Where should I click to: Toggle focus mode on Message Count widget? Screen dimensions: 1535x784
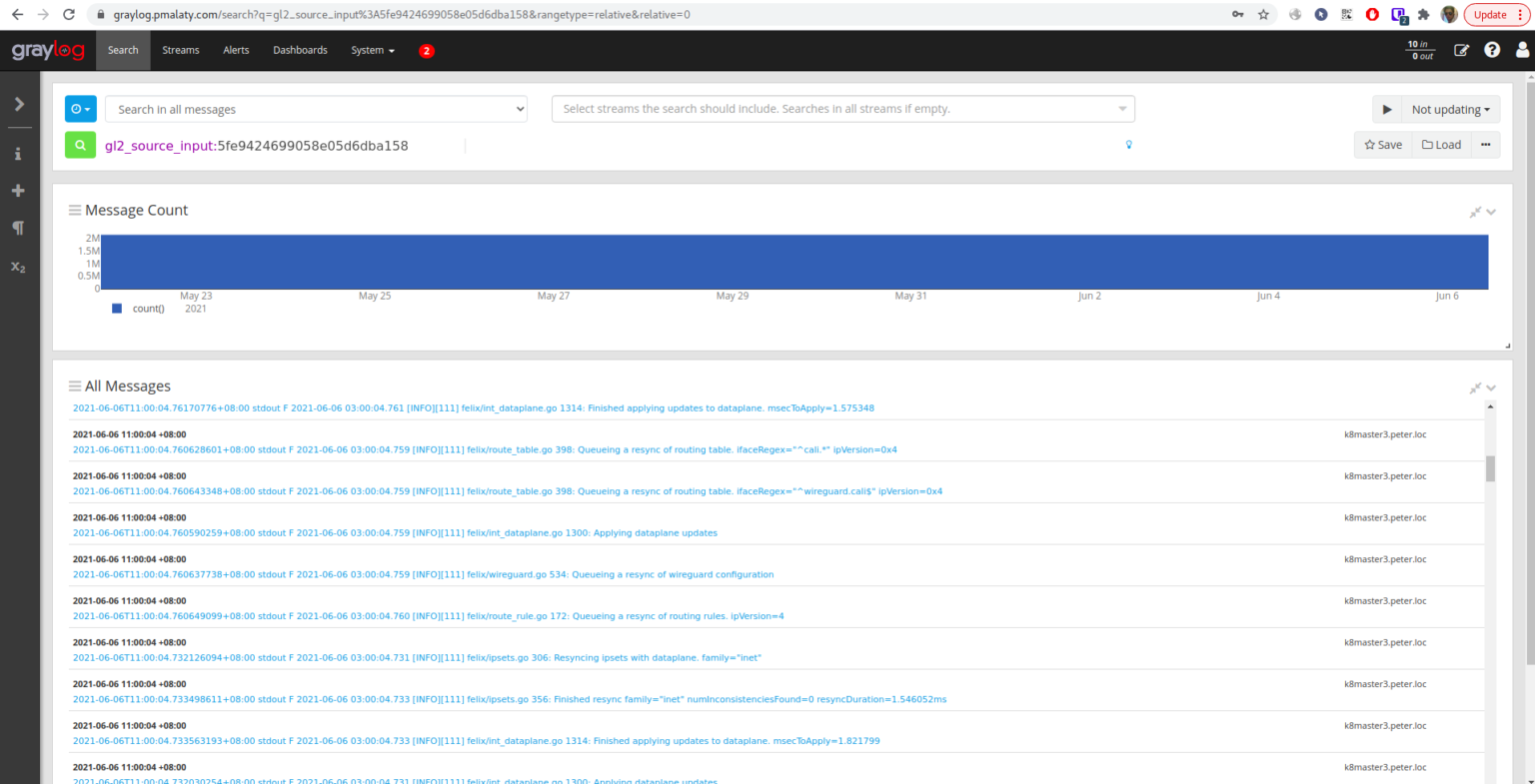click(1474, 212)
